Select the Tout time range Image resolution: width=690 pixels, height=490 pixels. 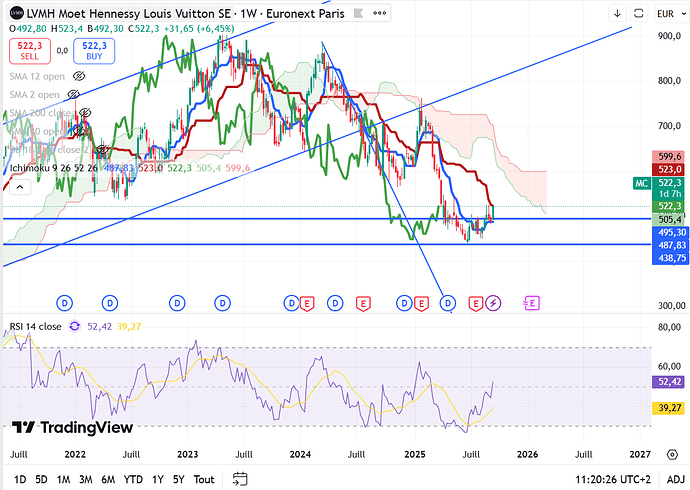205,479
